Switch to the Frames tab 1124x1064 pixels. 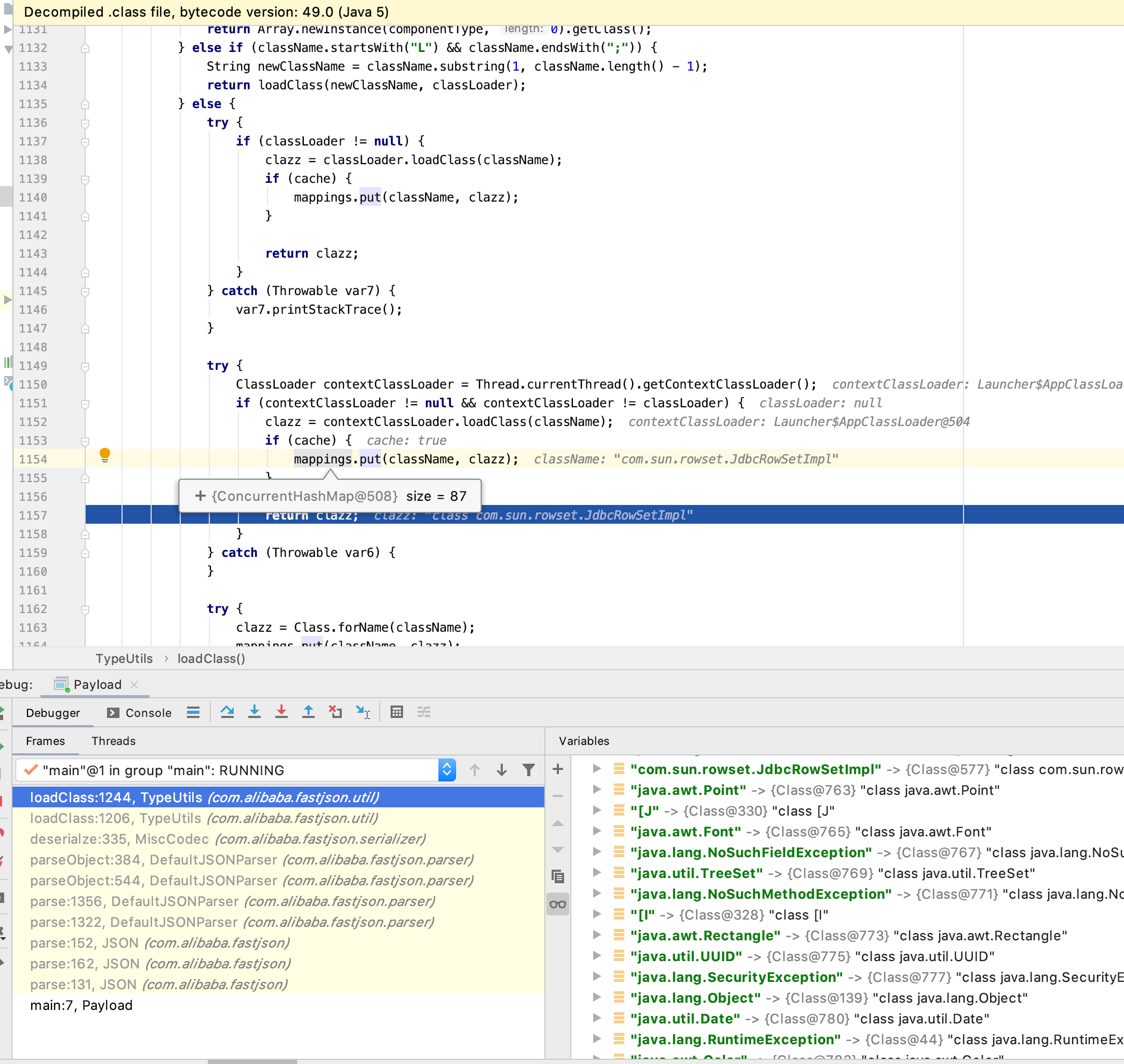pos(45,741)
